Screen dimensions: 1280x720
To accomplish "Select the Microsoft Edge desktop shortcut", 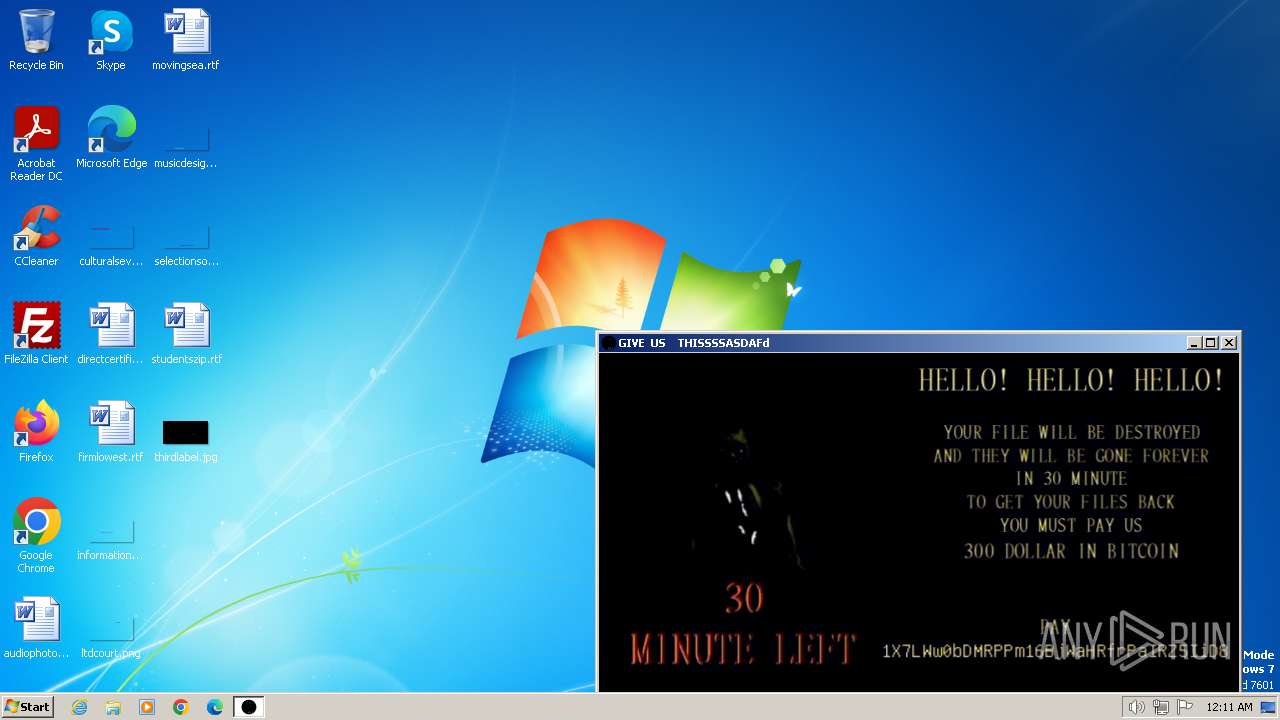I will point(111,138).
